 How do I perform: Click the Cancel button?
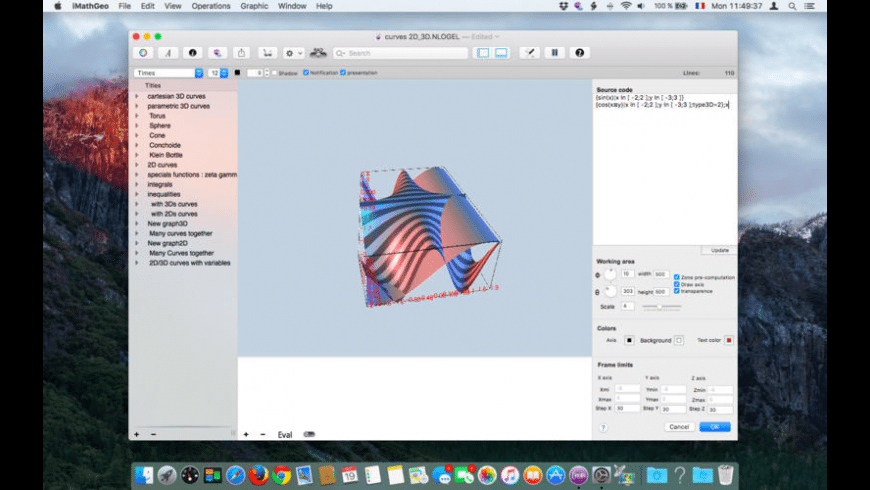(x=679, y=427)
